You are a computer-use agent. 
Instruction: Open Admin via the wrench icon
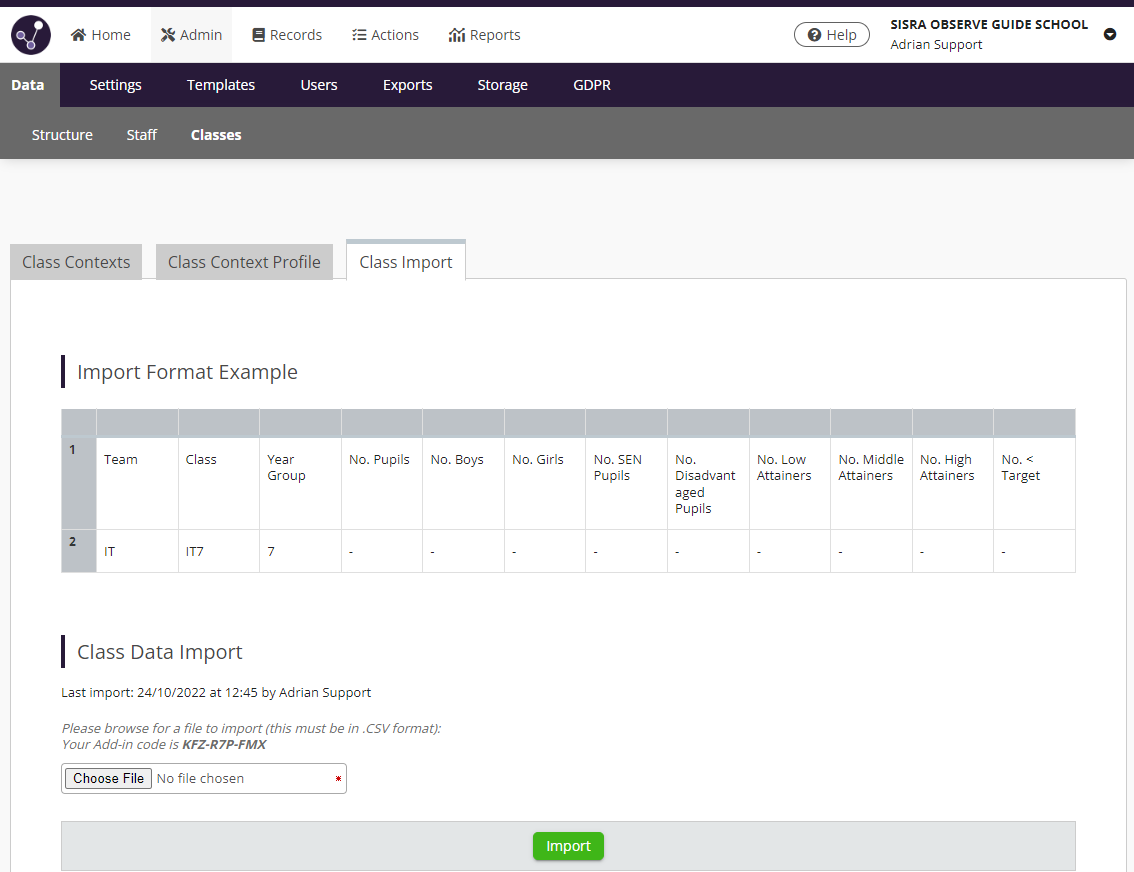(x=169, y=34)
